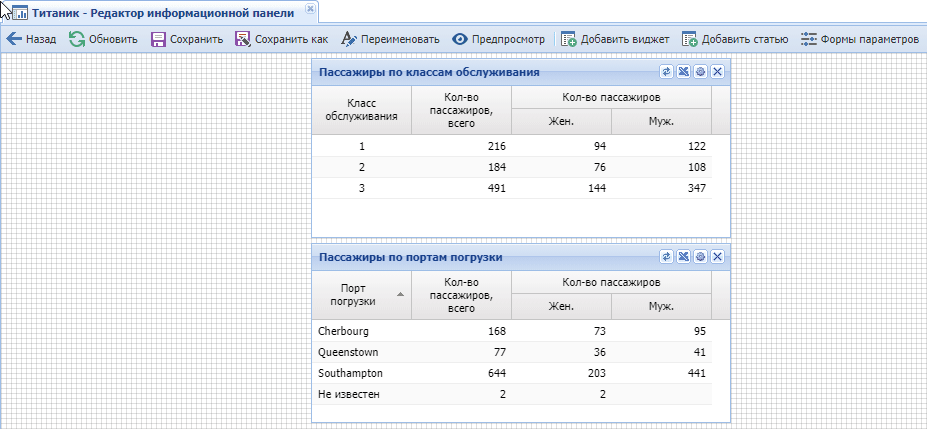Export the портам погрузки widget to Excel
Viewport: 927px width, 429px height.
(683, 256)
